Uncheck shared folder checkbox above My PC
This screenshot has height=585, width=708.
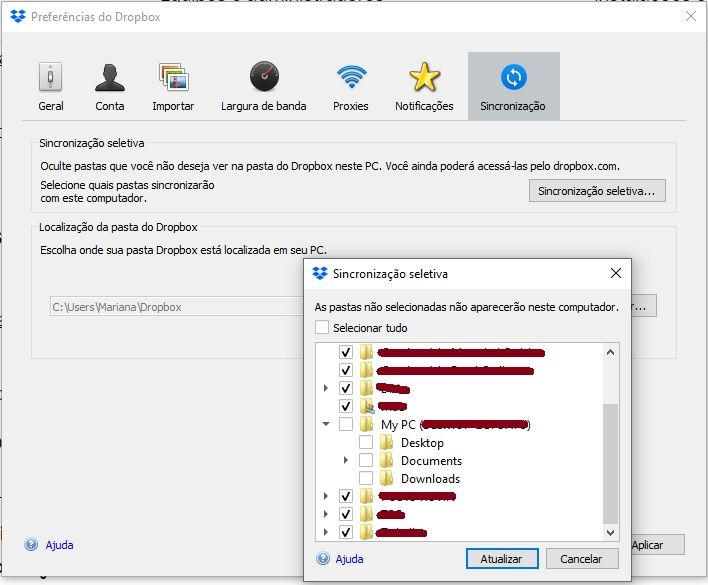tap(346, 406)
